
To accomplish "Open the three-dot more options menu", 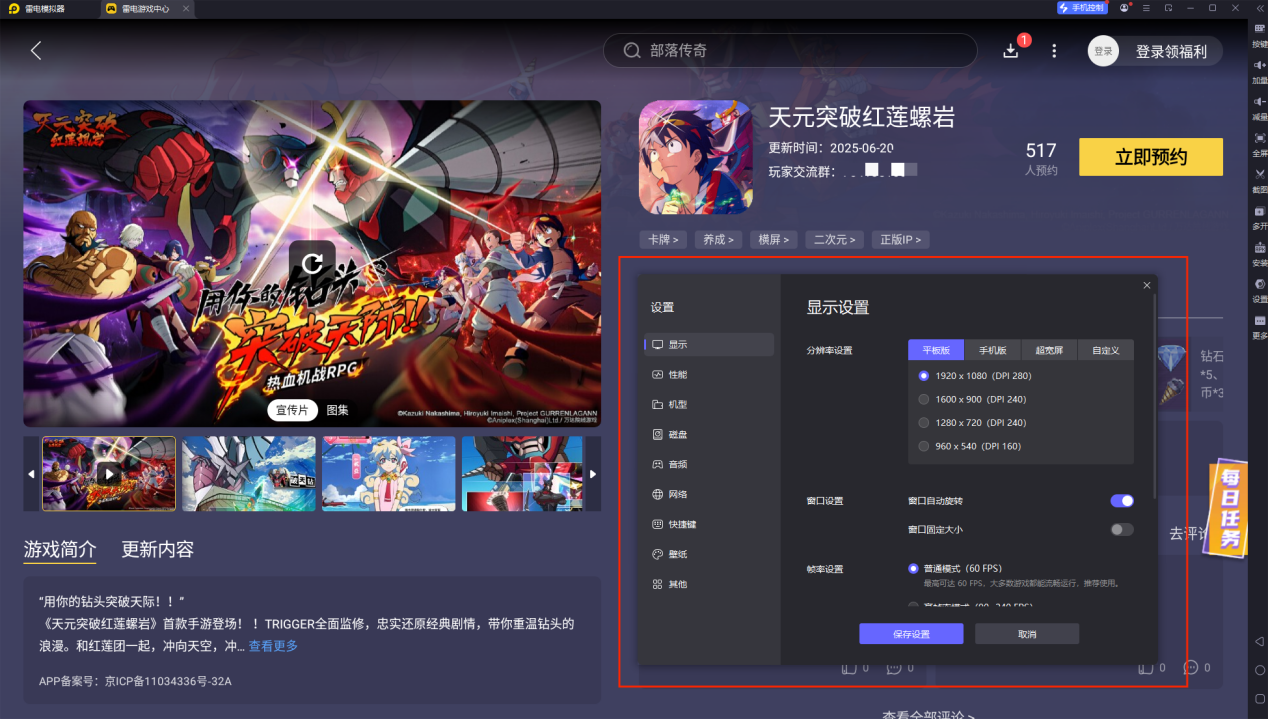I will [x=1054, y=51].
